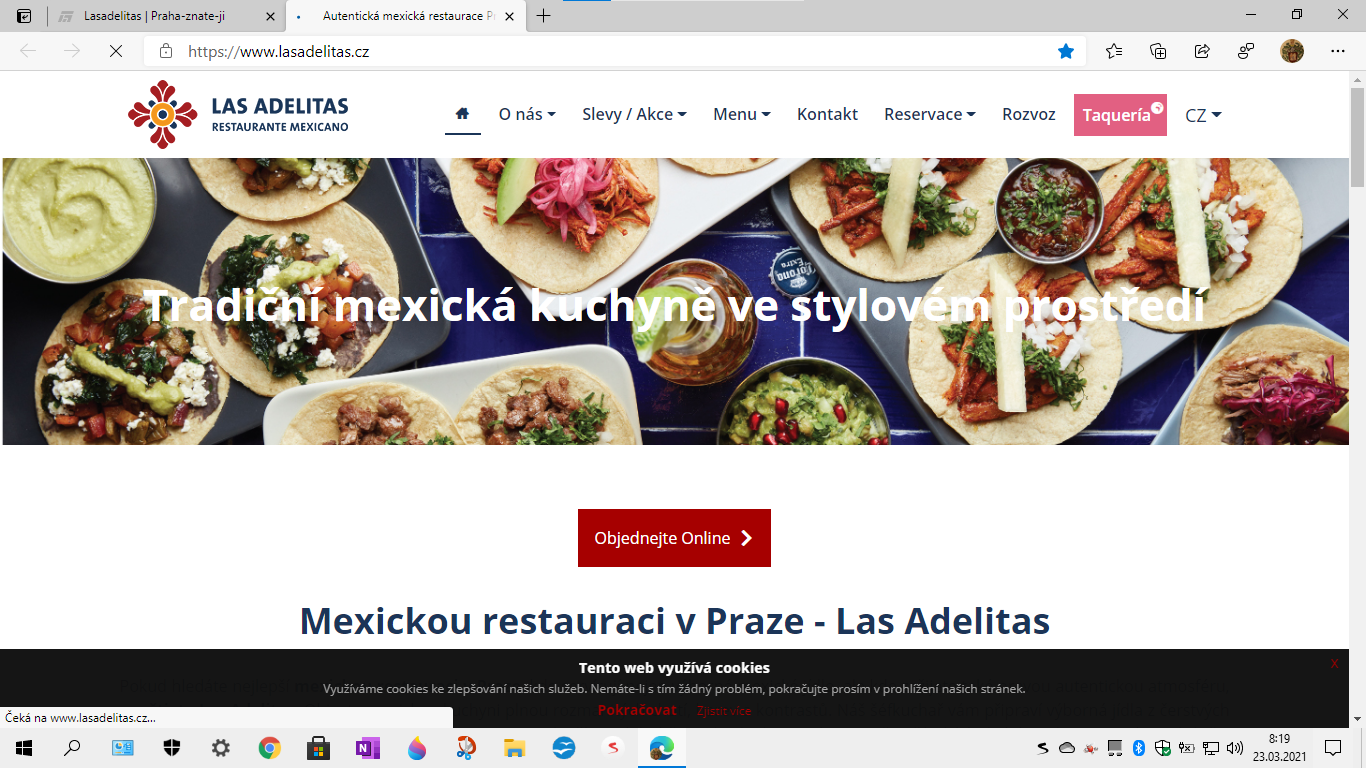Image resolution: width=1366 pixels, height=768 pixels.
Task: Stop loading the page in Edge
Action: pyautogui.click(x=116, y=51)
